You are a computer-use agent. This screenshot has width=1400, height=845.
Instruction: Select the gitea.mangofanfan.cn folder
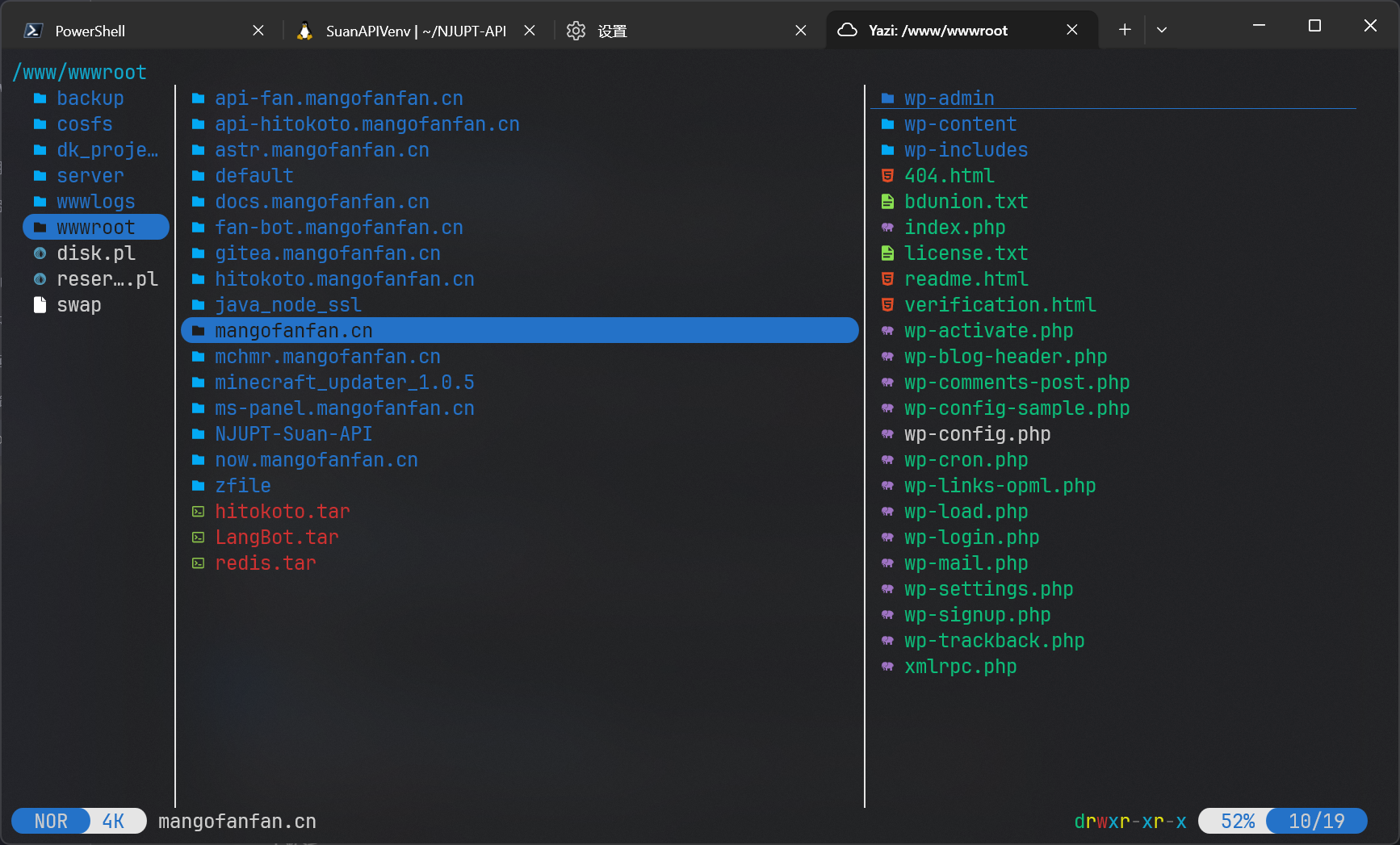pos(327,253)
